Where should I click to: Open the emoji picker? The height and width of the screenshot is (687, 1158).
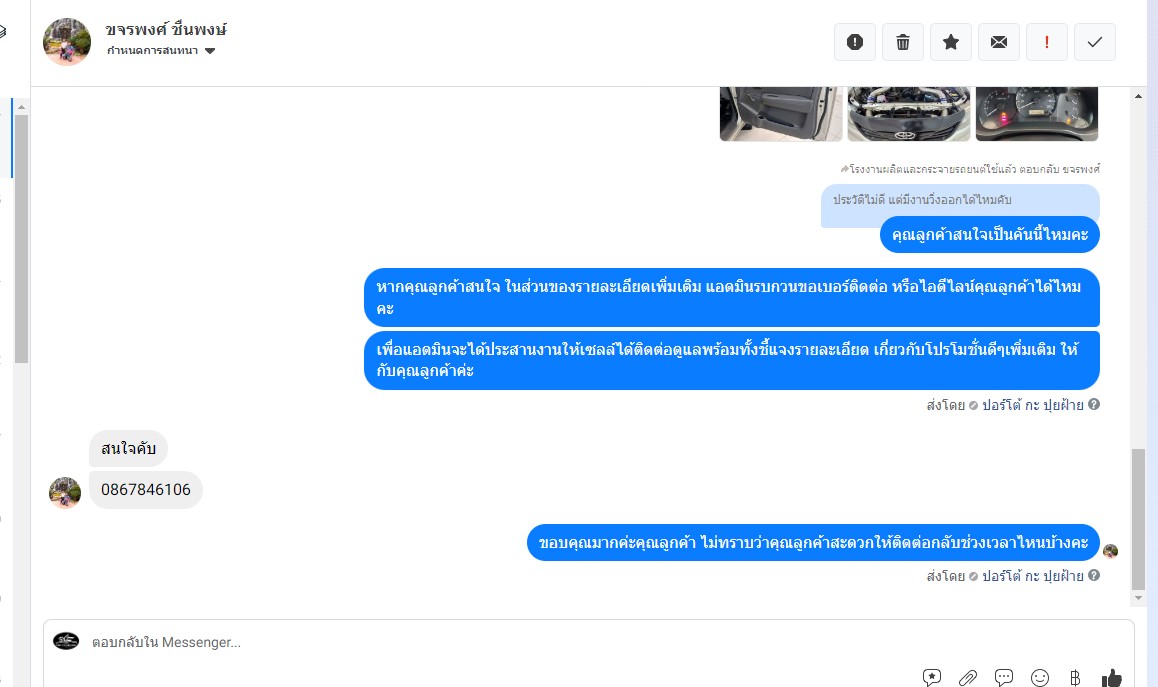(x=1040, y=677)
